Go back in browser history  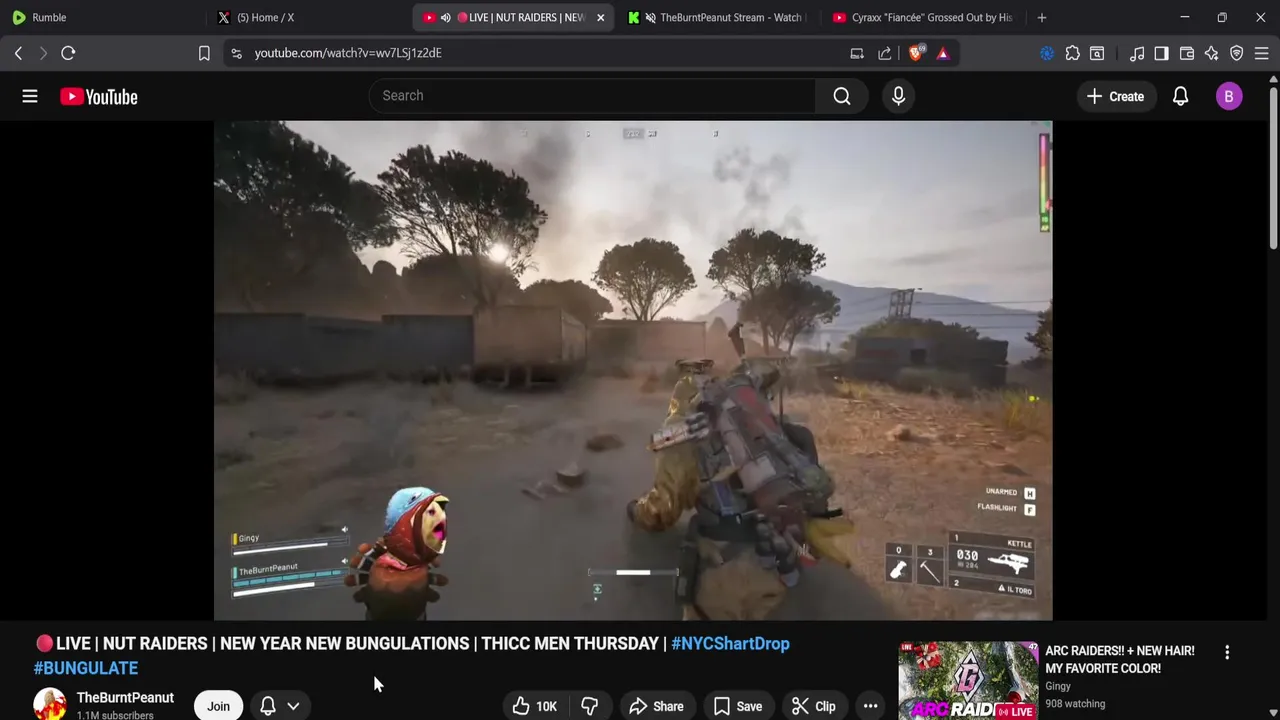pos(18,53)
